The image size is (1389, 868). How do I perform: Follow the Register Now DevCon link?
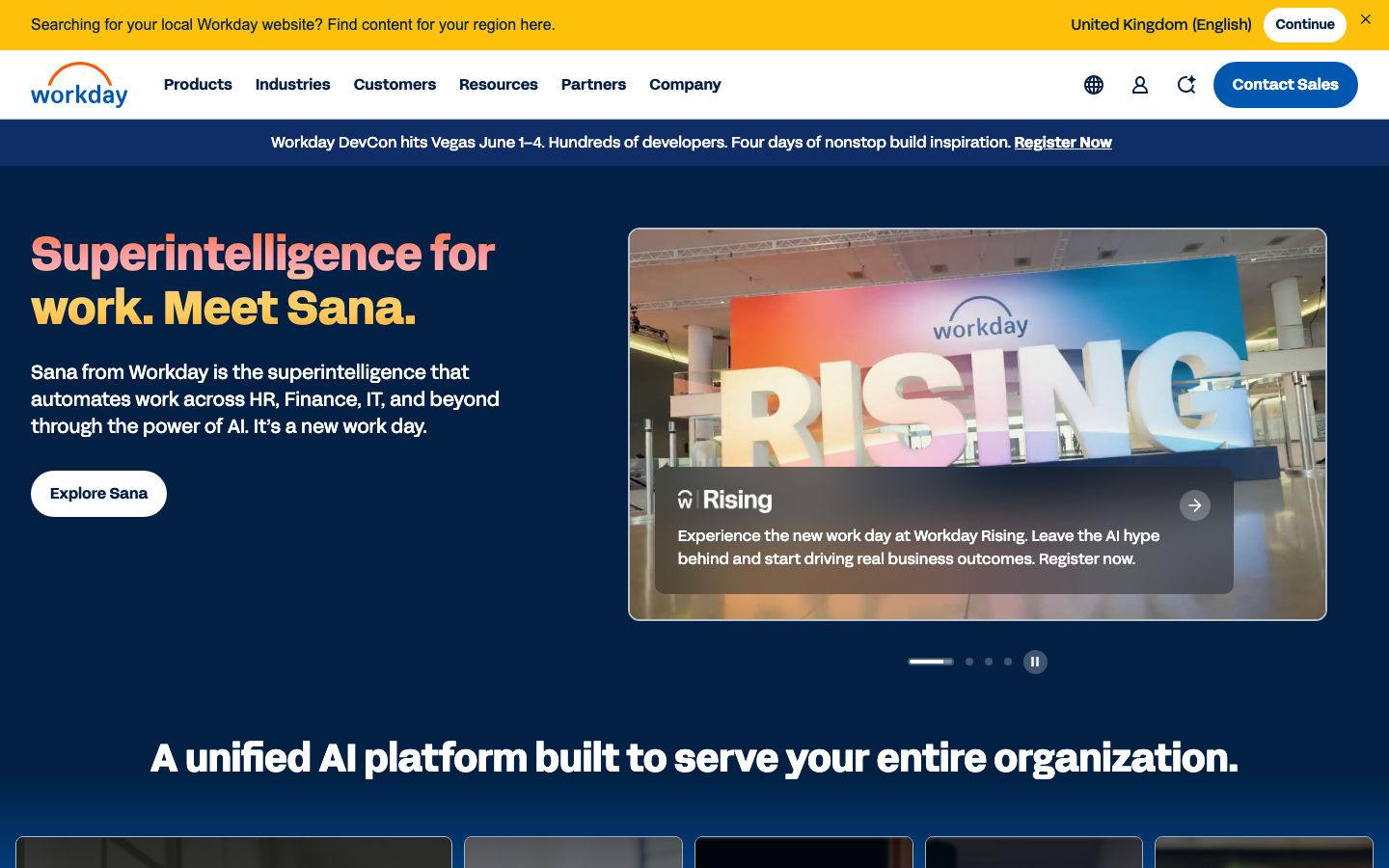[x=1063, y=143]
